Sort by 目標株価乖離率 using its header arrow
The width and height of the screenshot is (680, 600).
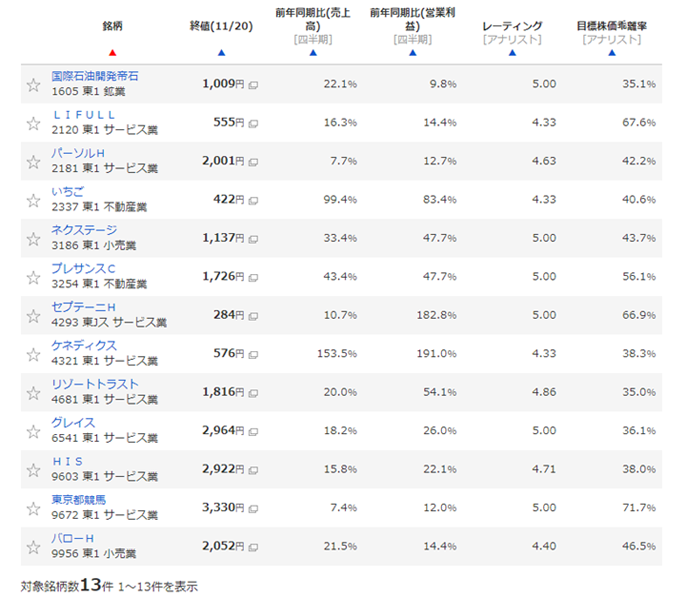click(x=611, y=53)
